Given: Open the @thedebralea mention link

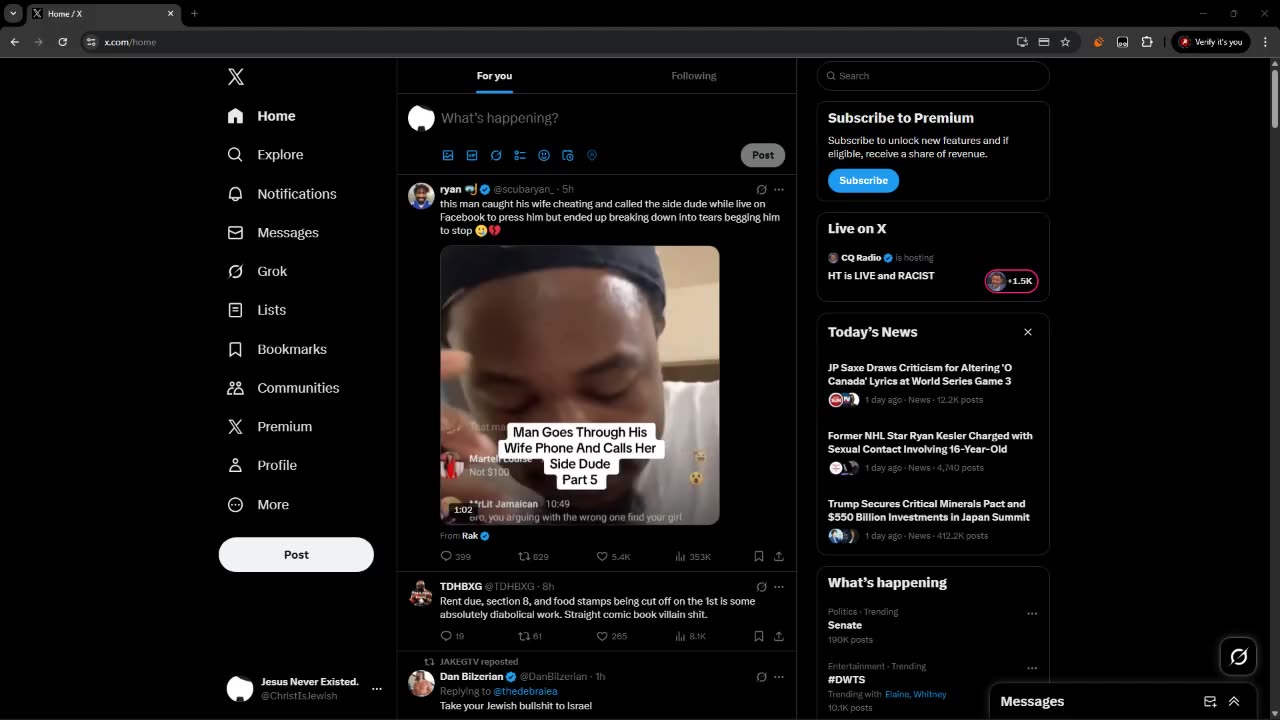Looking at the screenshot, I should [x=525, y=691].
